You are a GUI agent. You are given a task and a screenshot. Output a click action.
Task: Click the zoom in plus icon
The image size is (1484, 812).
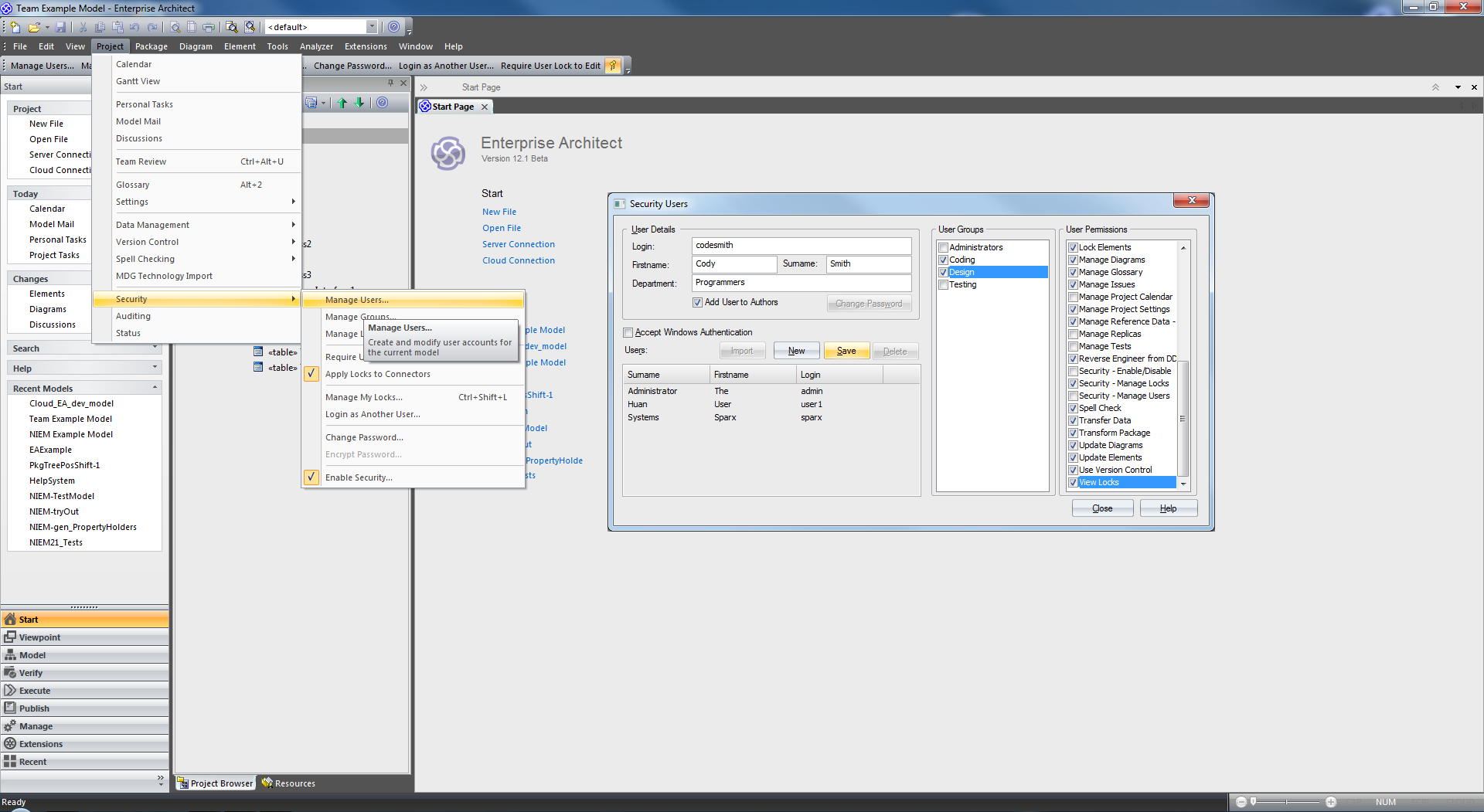point(1330,802)
